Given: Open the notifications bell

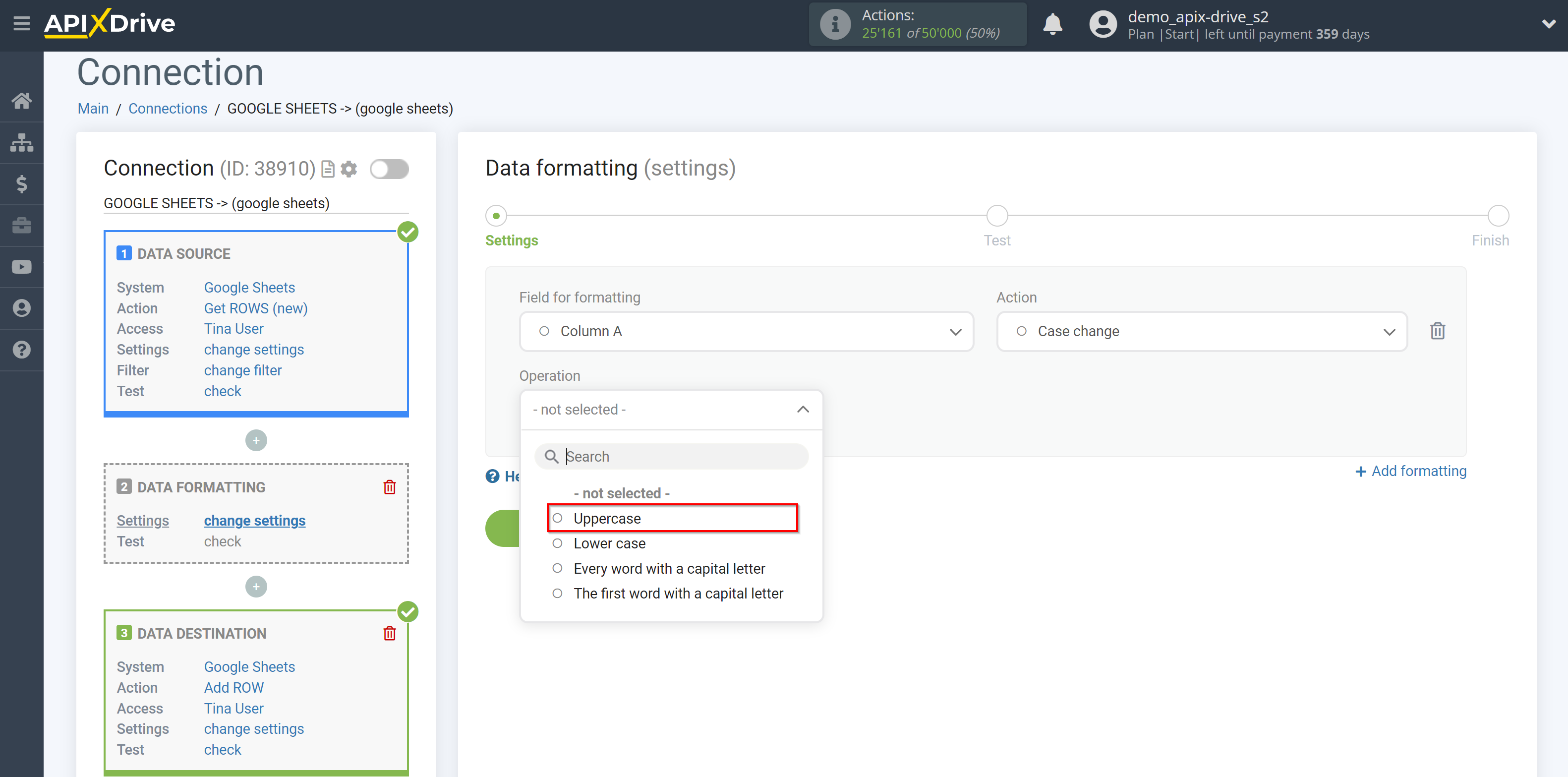Looking at the screenshot, I should (1052, 24).
